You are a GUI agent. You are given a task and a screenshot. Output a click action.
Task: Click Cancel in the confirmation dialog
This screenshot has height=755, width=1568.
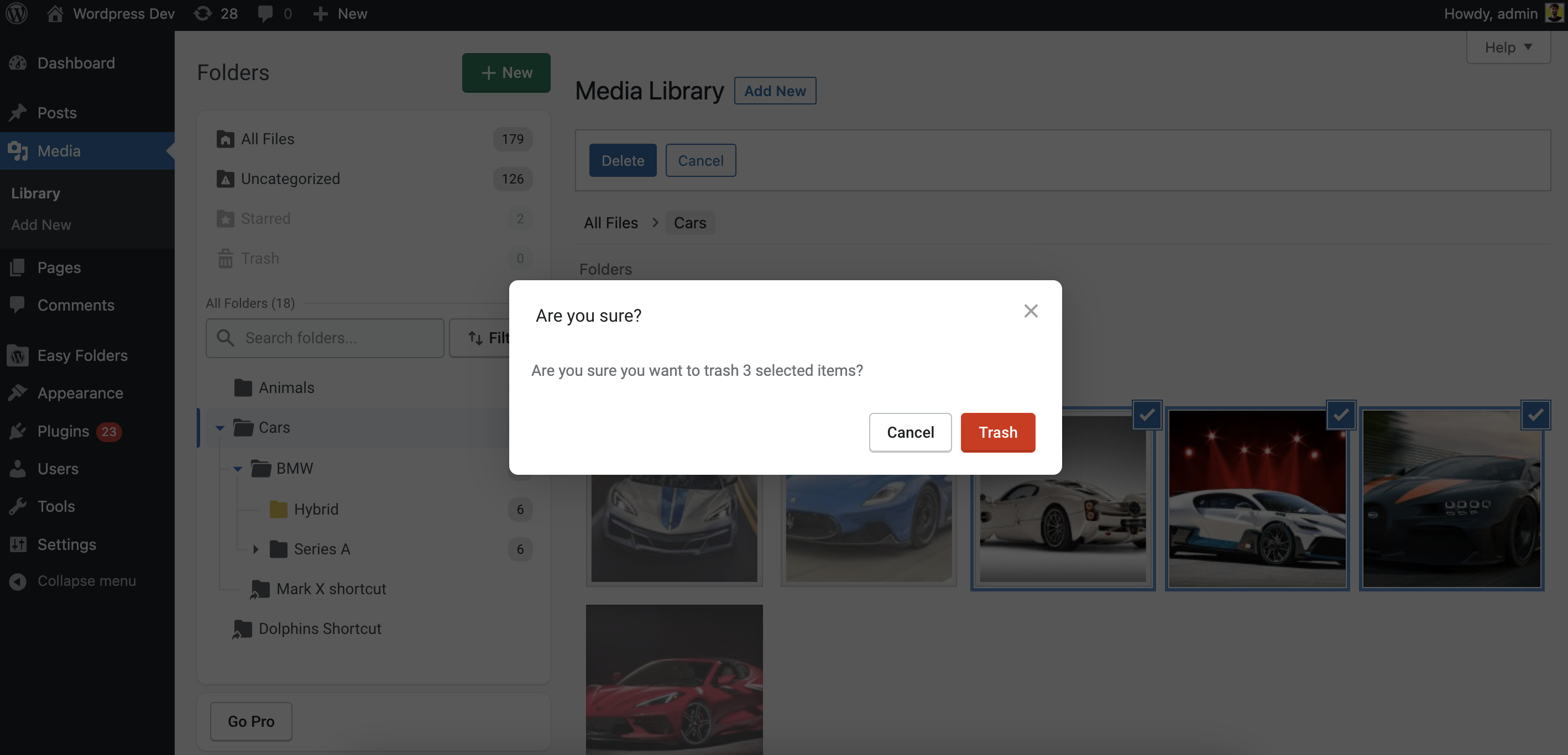pyautogui.click(x=910, y=432)
